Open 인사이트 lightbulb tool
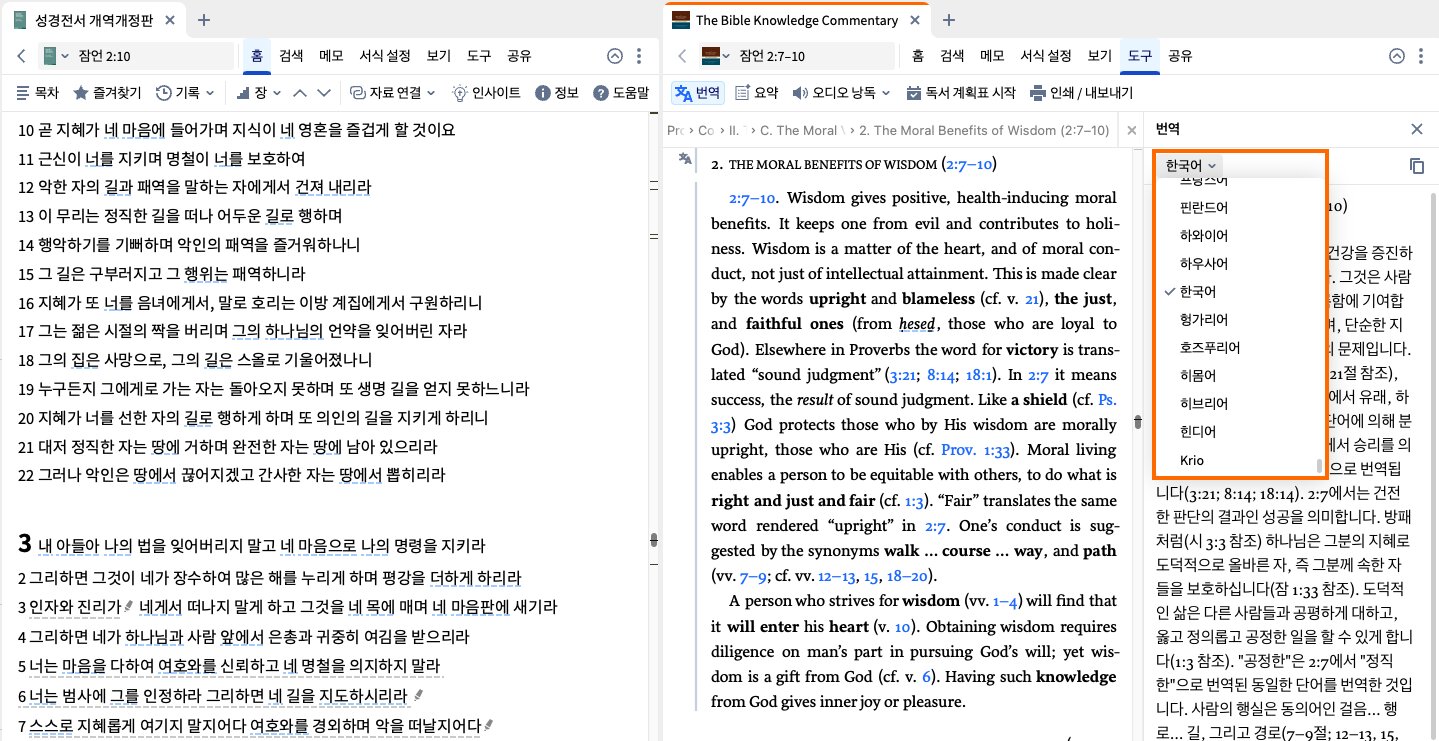 [x=487, y=93]
